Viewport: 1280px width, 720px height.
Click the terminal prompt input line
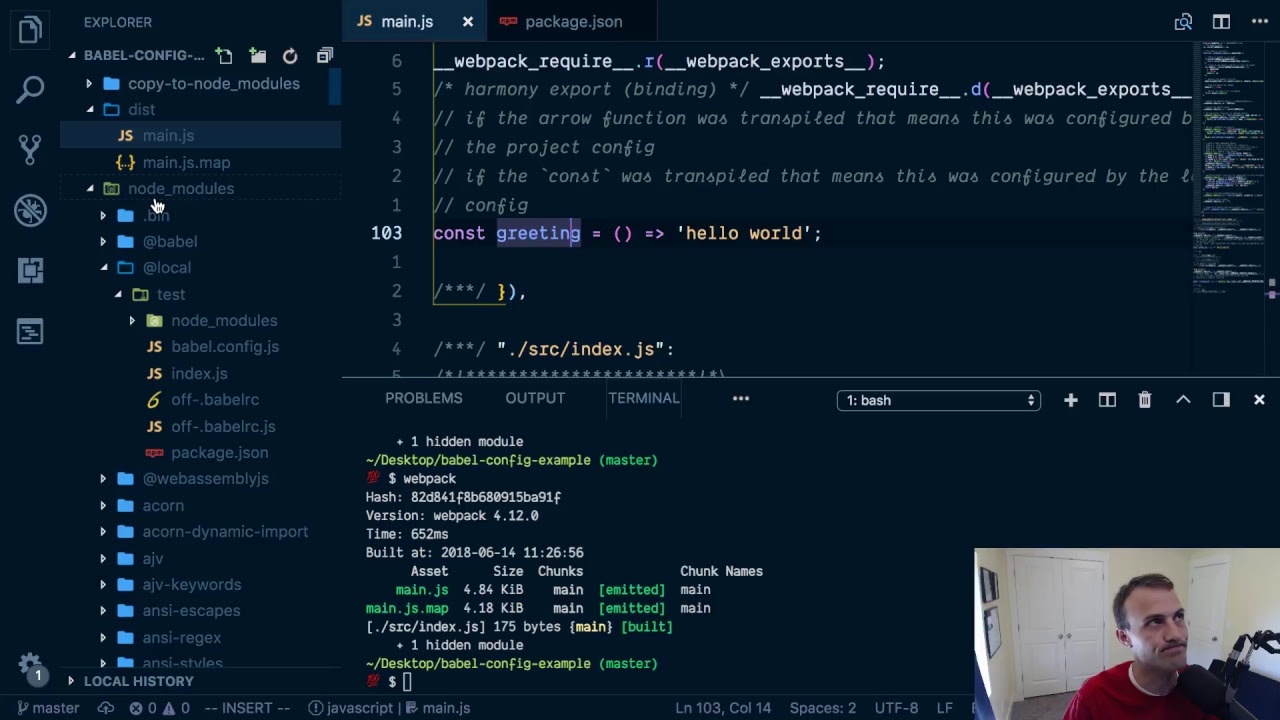[x=406, y=682]
